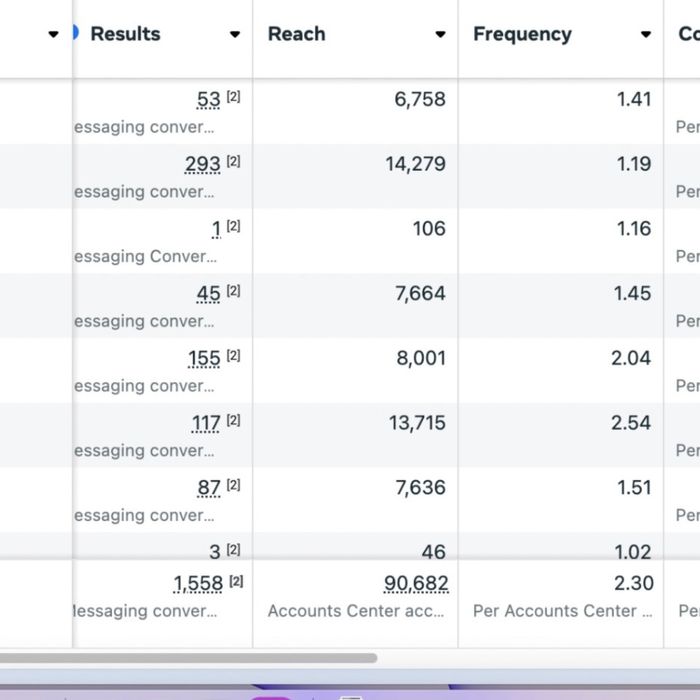Click footnote [2] marker beside 1,558 total

[236, 581]
